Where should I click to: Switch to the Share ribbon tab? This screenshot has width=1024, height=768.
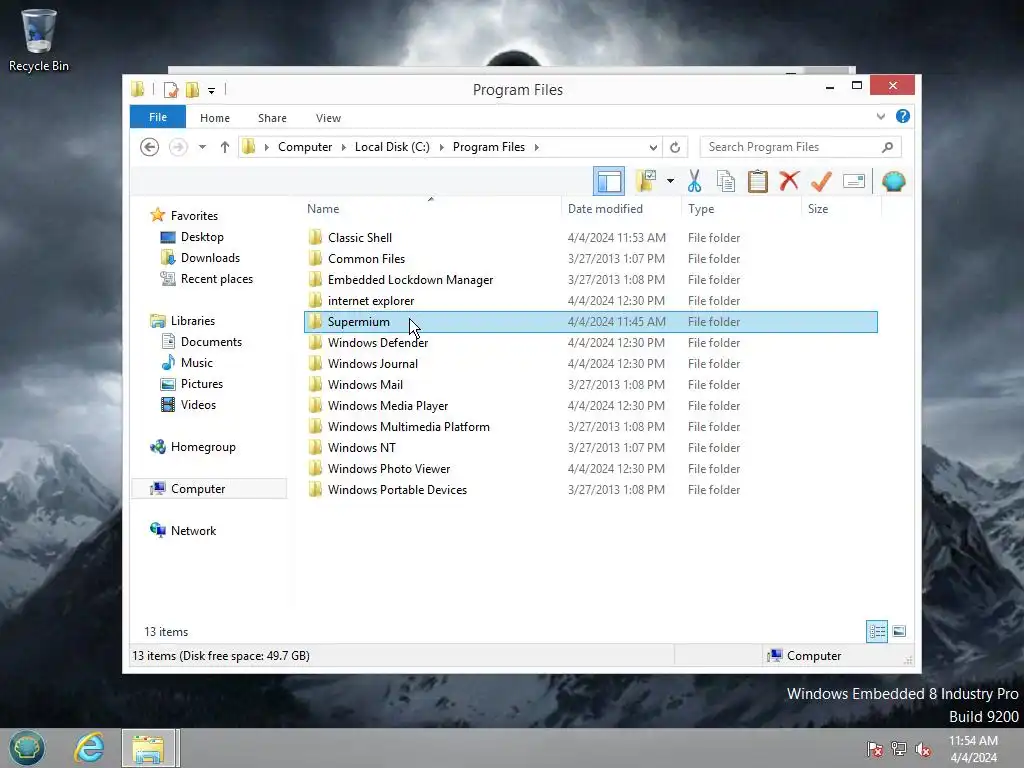272,118
